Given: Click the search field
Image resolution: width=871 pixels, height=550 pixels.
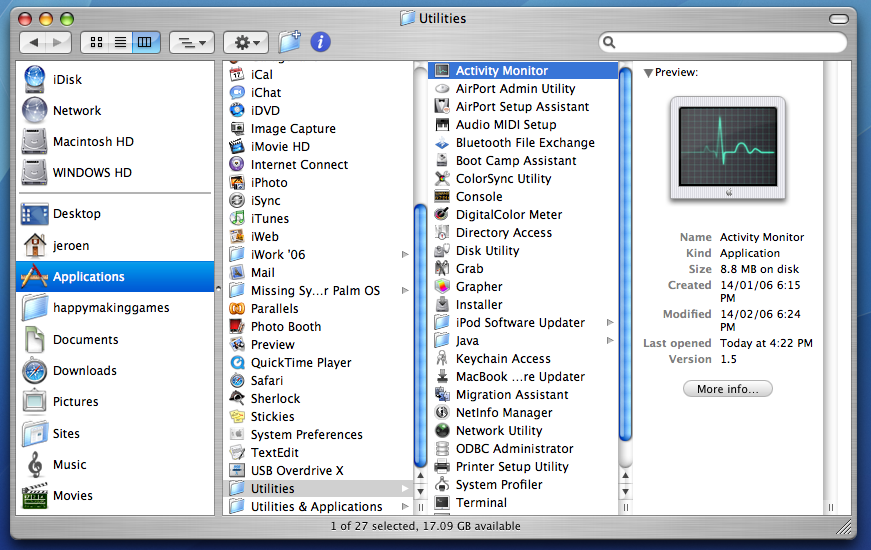Looking at the screenshot, I should pos(723,42).
